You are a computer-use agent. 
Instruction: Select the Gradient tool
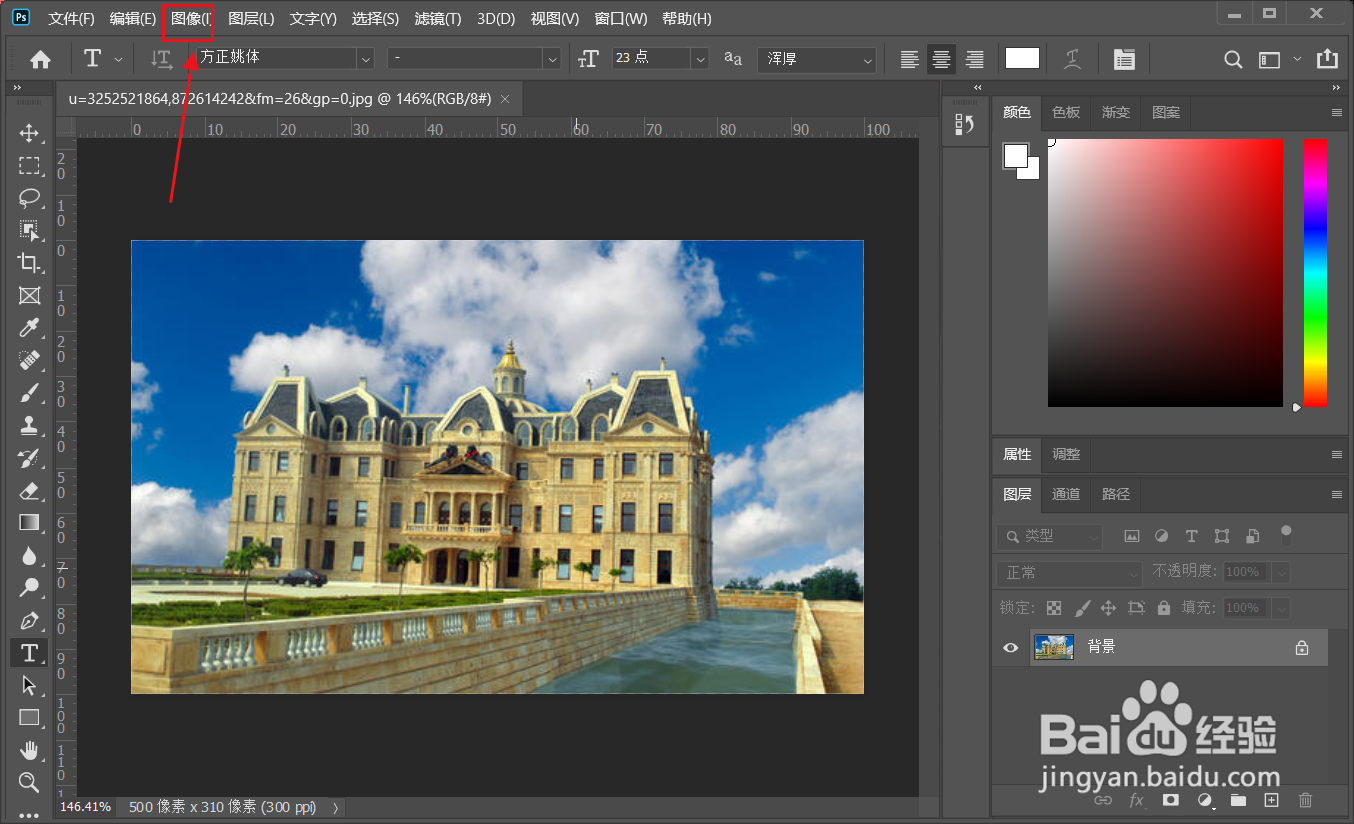tap(29, 522)
